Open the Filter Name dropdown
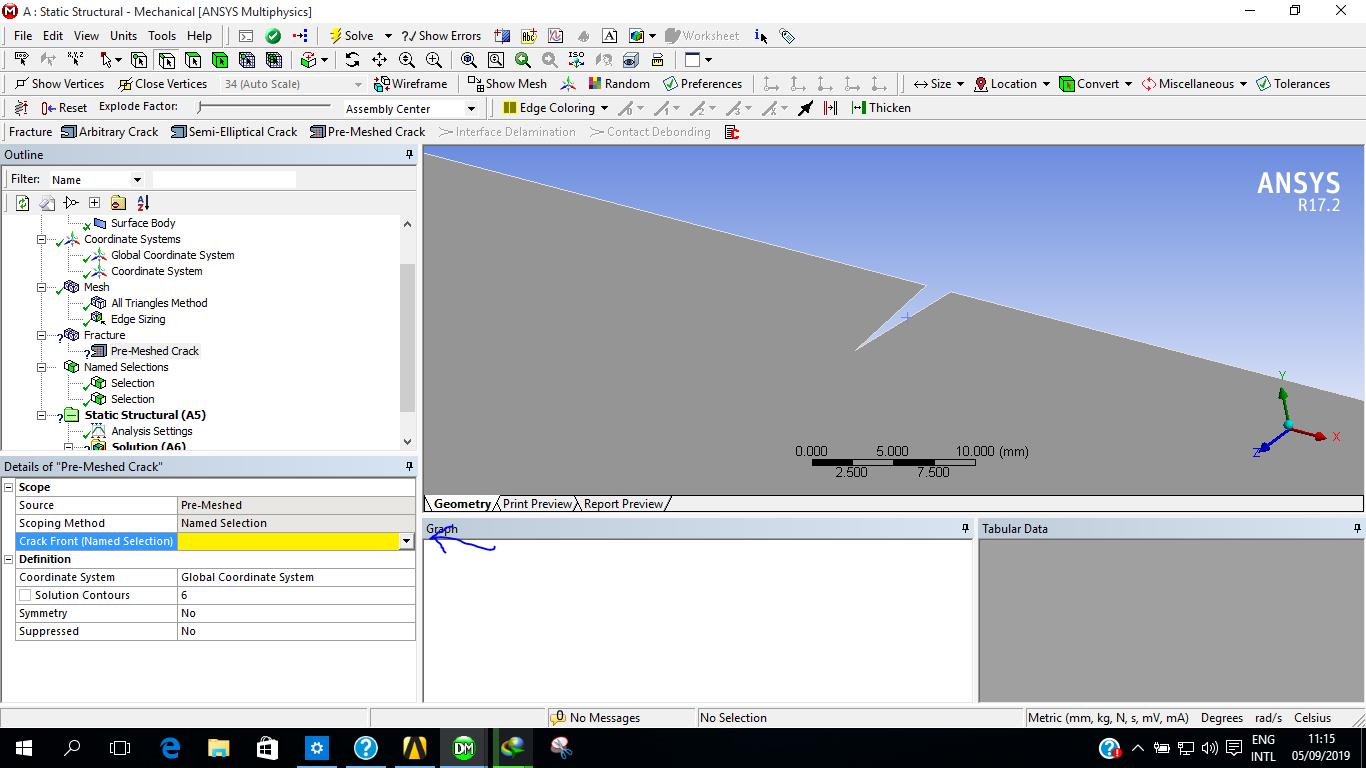Screen dimensions: 1366x768 pyautogui.click(x=137, y=180)
